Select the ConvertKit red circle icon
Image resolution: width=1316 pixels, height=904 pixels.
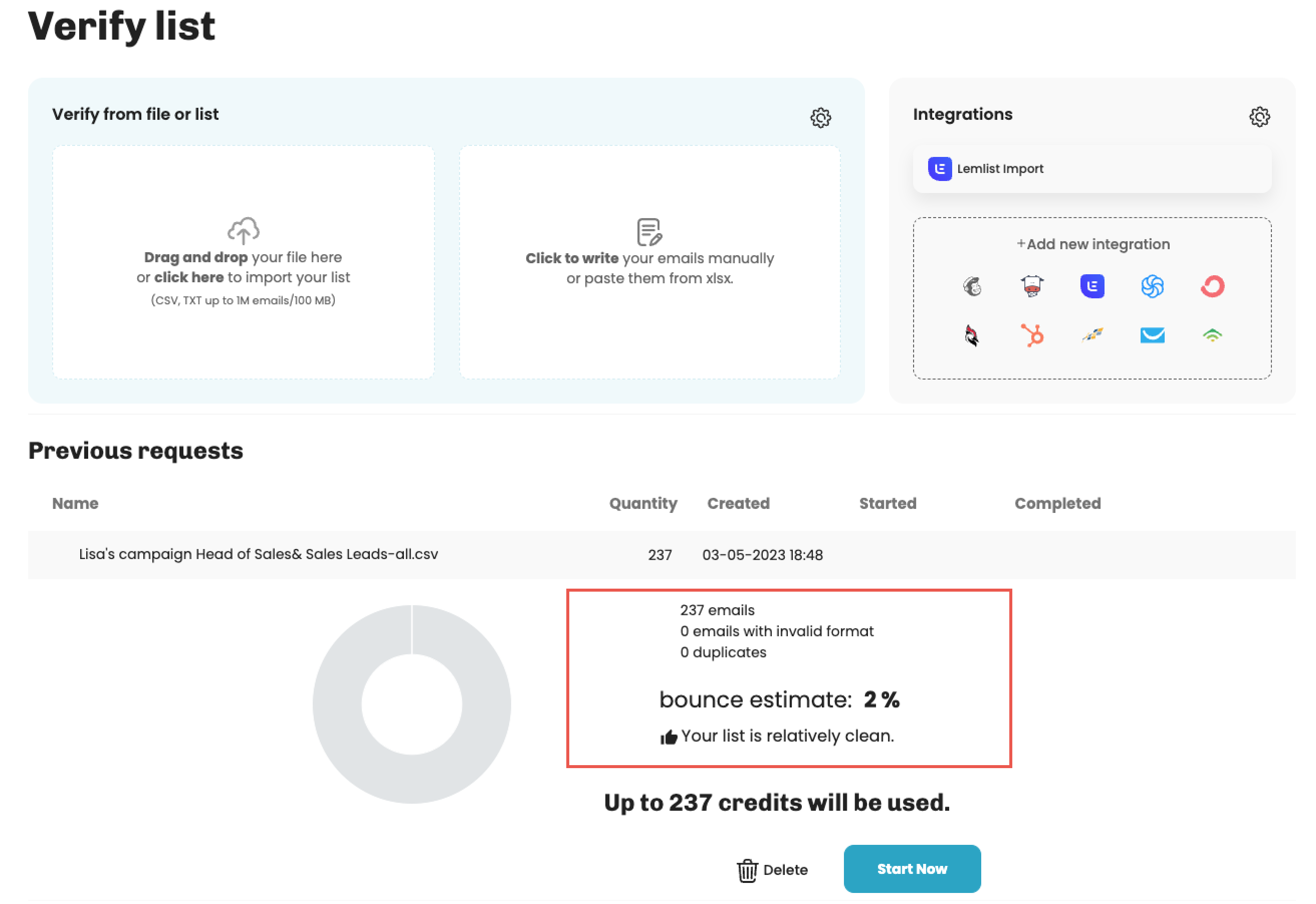tap(1212, 286)
